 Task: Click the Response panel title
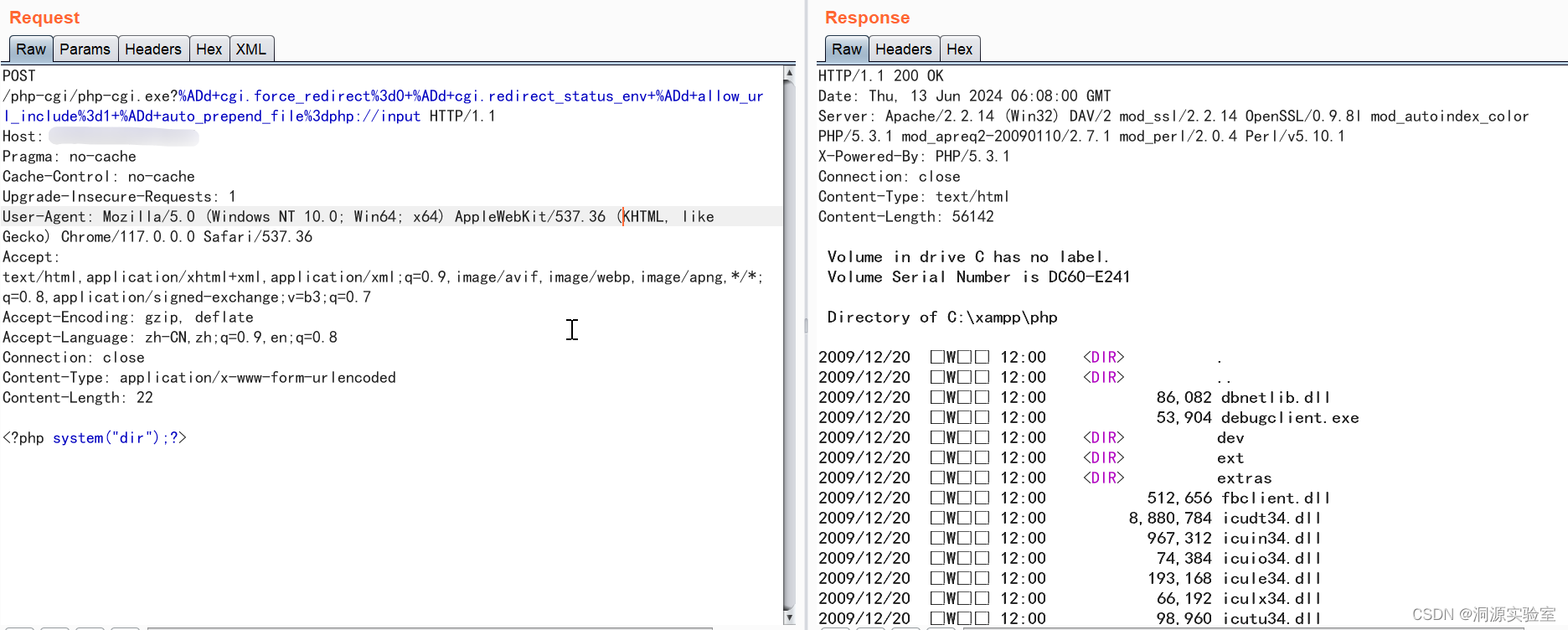[x=867, y=18]
